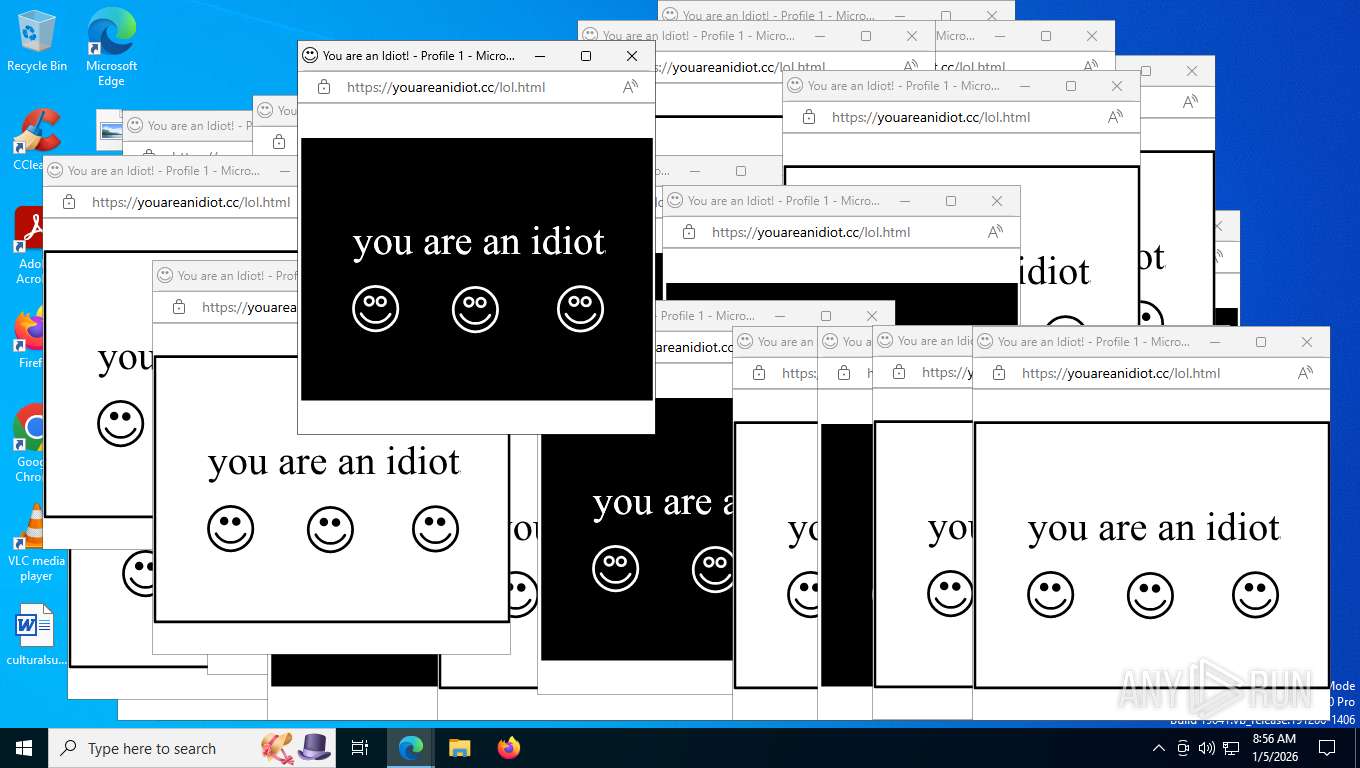1360x768 pixels.
Task: Click smiley favicon in frontmost black-page window title
Action: coord(310,56)
